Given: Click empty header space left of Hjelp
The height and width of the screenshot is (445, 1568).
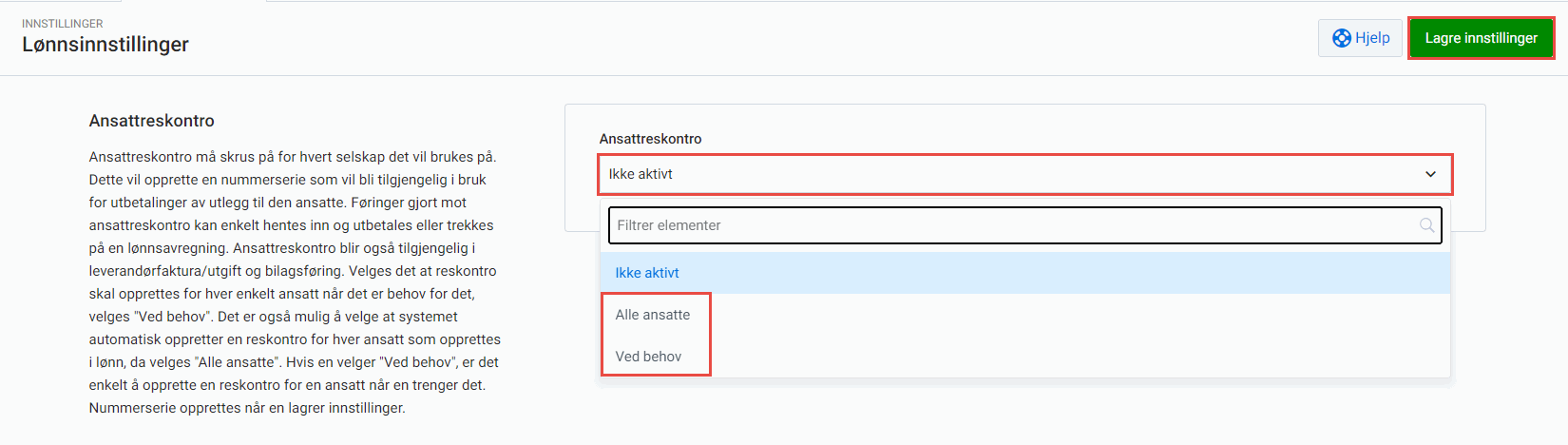Looking at the screenshot, I should 760,38.
